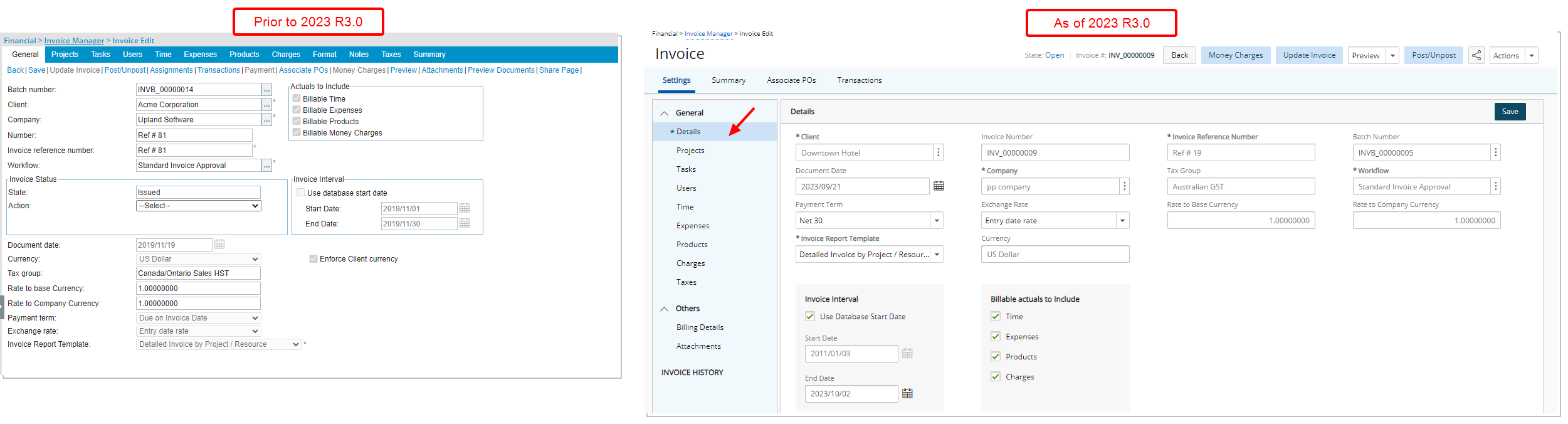Open the browse button next to Standard Invoice Approval in the old page
Viewport: 1568px width, 424px height.
(266, 166)
